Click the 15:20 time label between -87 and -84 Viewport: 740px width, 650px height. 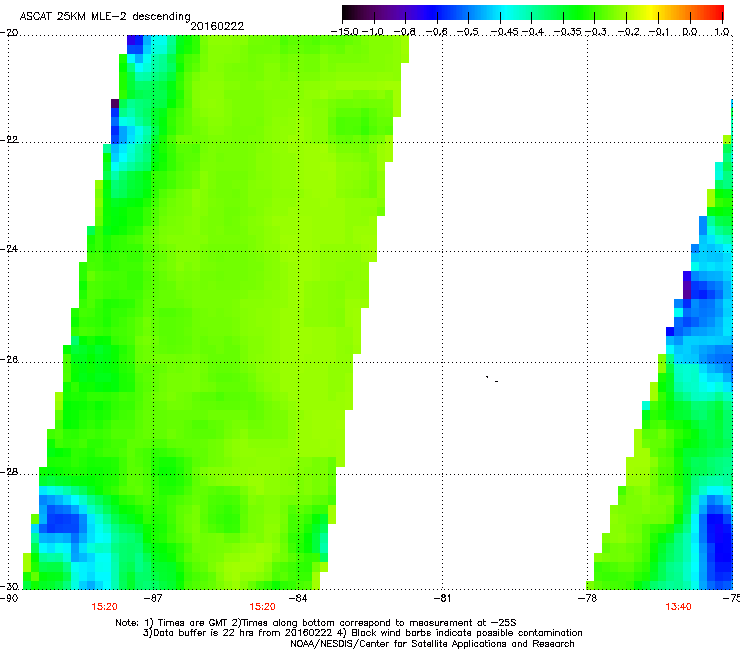click(262, 607)
